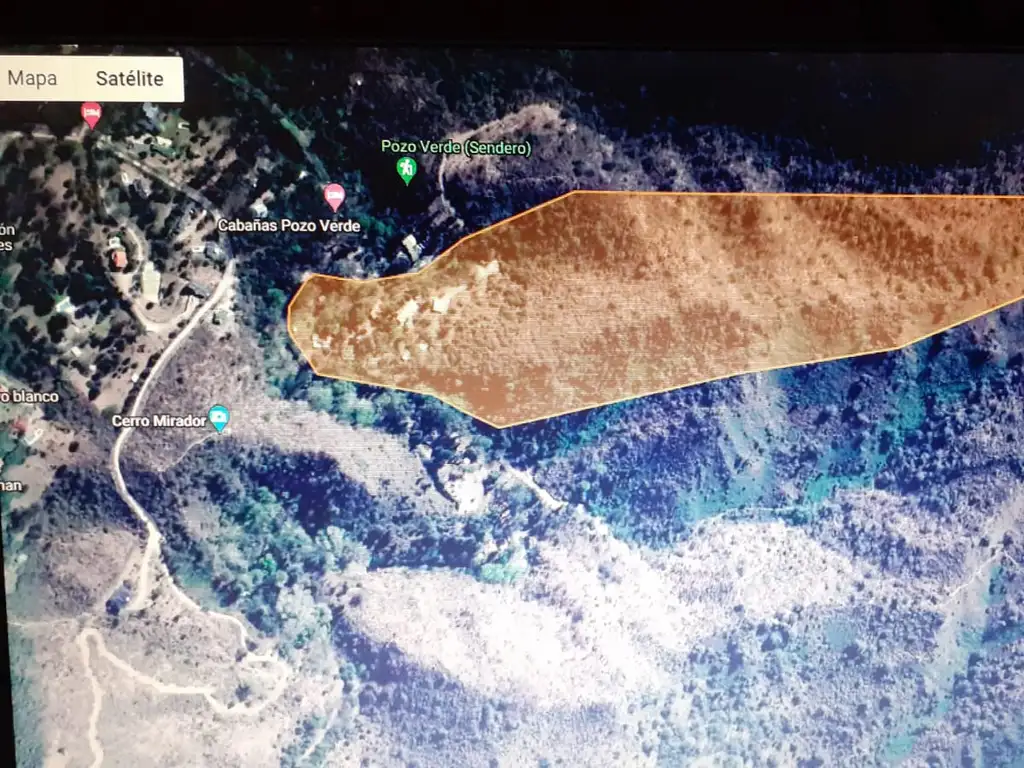The width and height of the screenshot is (1024, 768).
Task: Click the red-roofed house left of the road
Action: tap(118, 258)
